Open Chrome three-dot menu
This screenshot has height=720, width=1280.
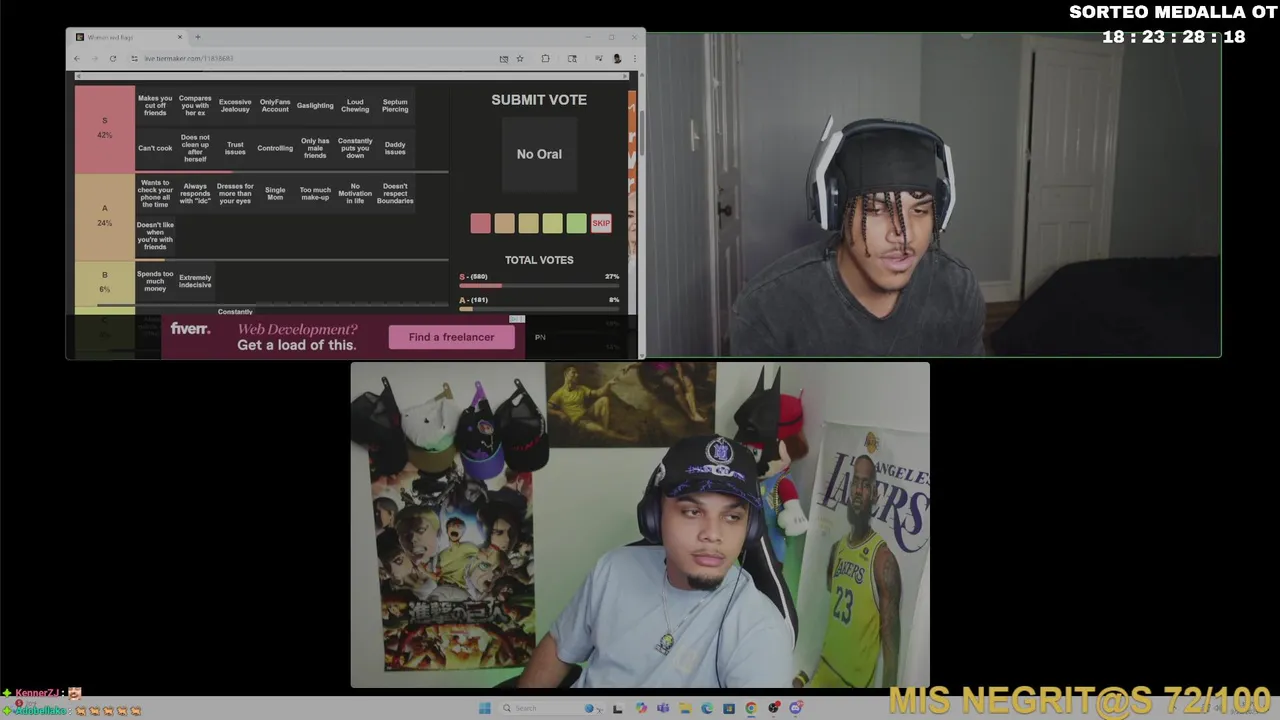point(634,58)
